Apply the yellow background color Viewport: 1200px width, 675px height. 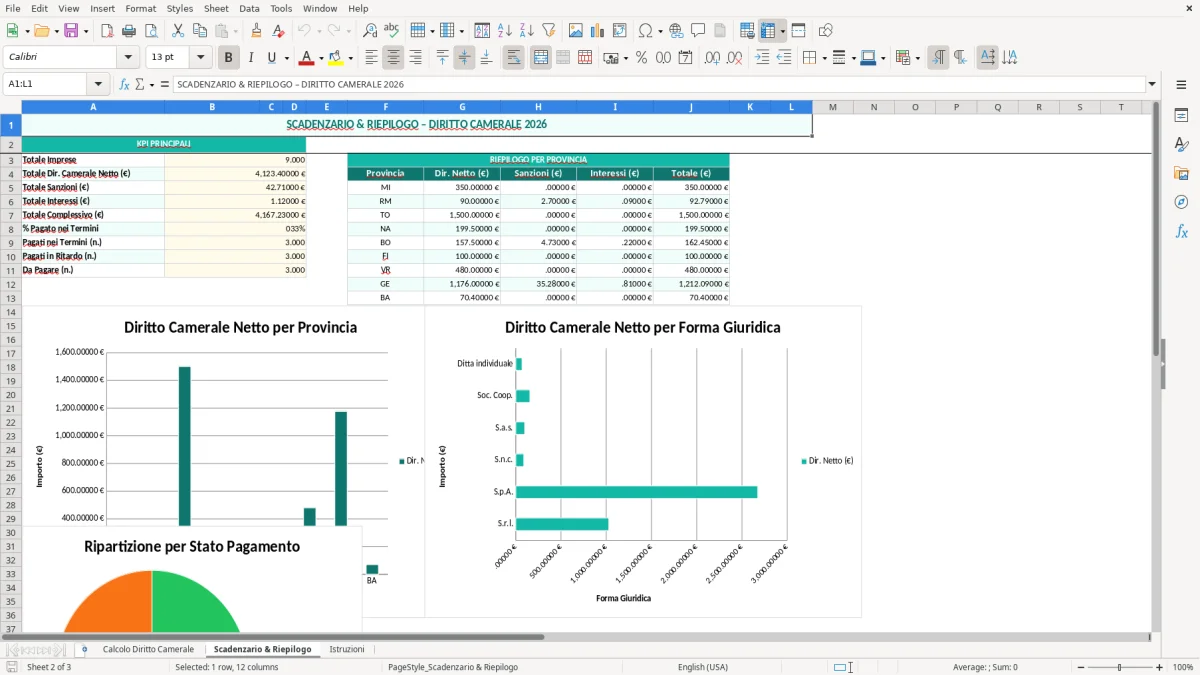point(336,58)
